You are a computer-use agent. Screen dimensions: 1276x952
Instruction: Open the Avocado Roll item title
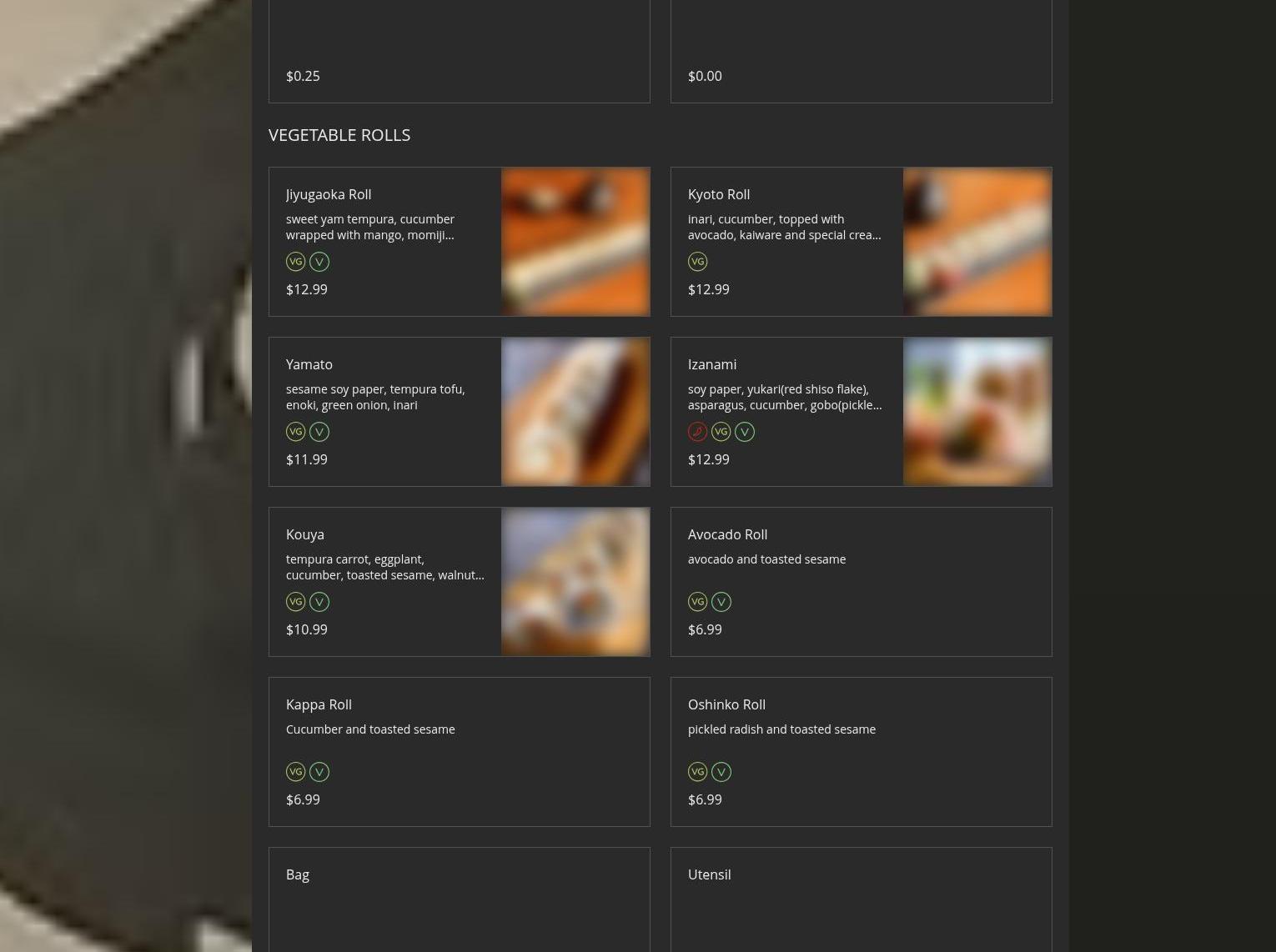pyautogui.click(x=727, y=534)
